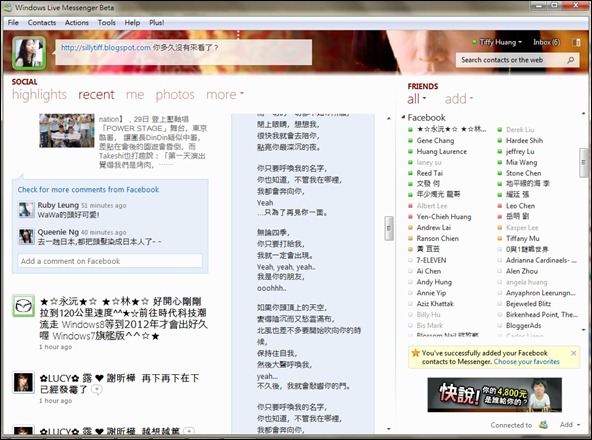Click offline icon beside Bejeweled Blitz
592x440 pixels.
point(500,304)
